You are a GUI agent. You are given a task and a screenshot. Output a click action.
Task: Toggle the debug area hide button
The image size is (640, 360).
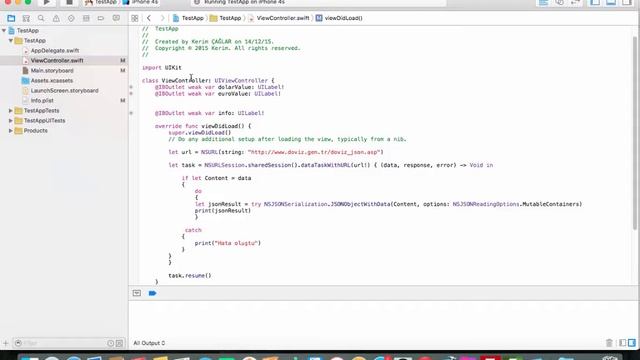(x=137, y=293)
